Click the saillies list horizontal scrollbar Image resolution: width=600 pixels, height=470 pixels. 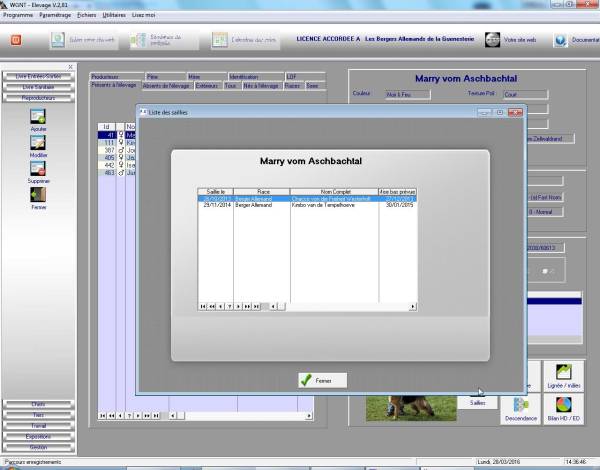(x=330, y=306)
